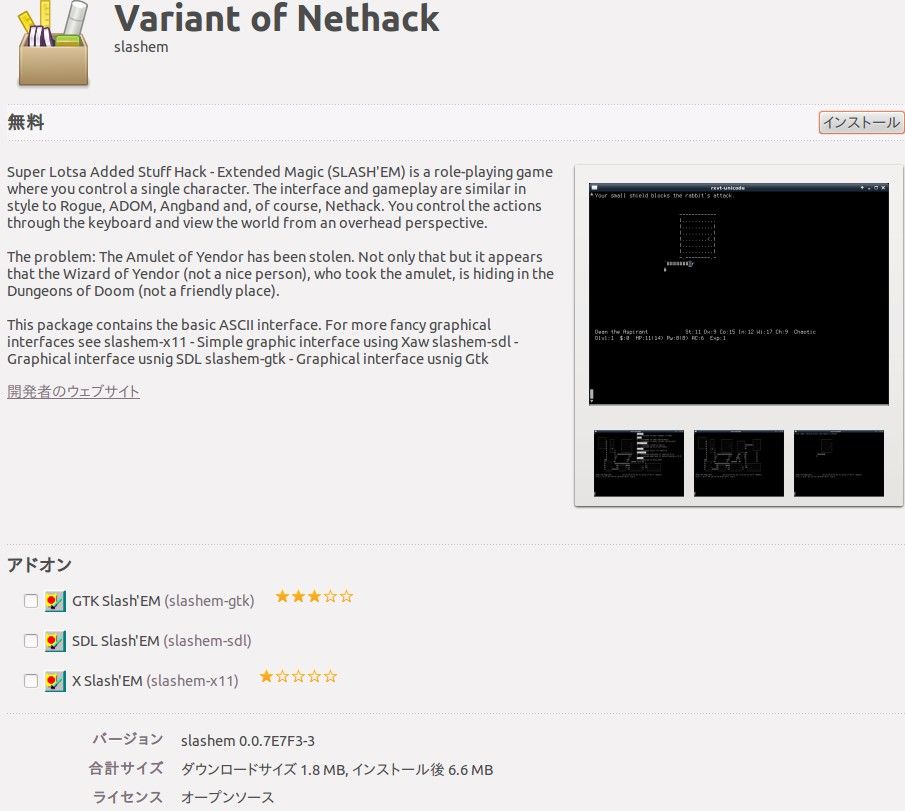
Task: Select the second small screenshot thumbnail
Action: pos(739,463)
